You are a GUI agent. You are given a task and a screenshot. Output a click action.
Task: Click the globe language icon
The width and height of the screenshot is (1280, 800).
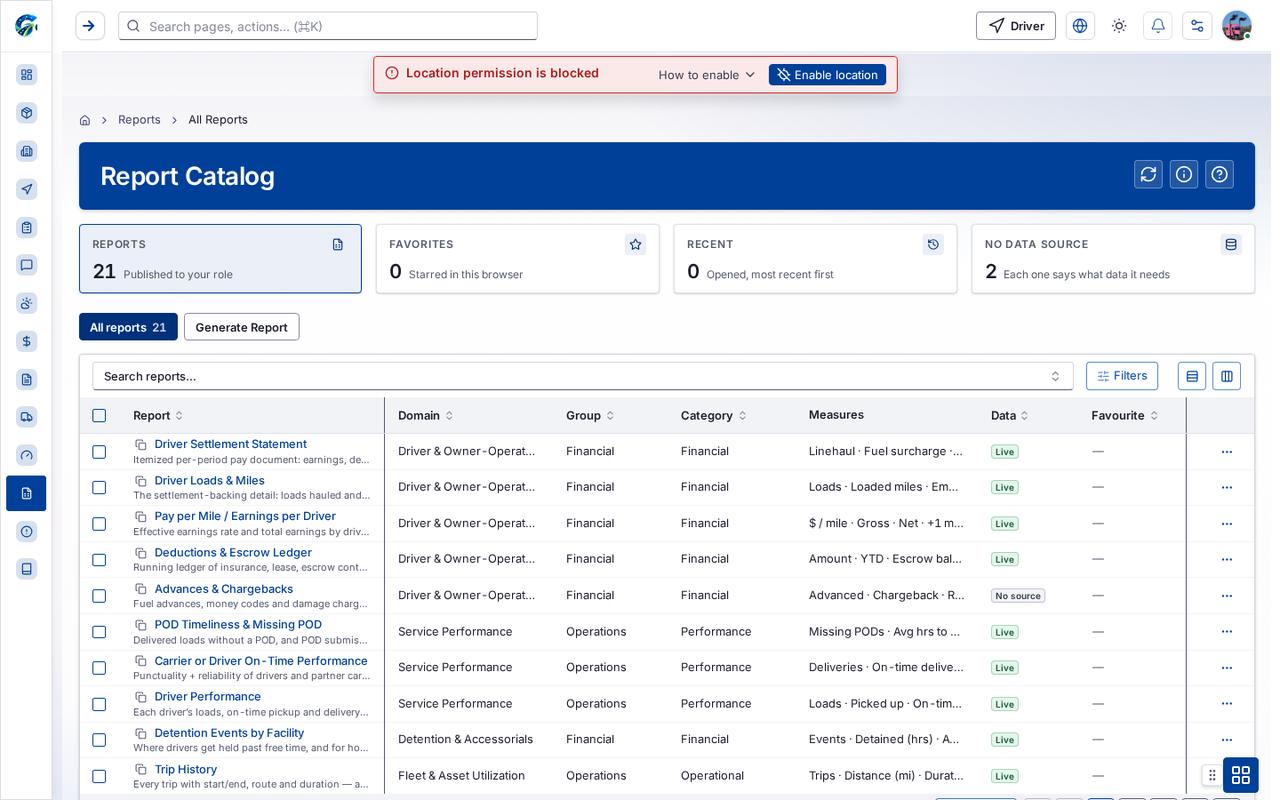pos(1080,26)
